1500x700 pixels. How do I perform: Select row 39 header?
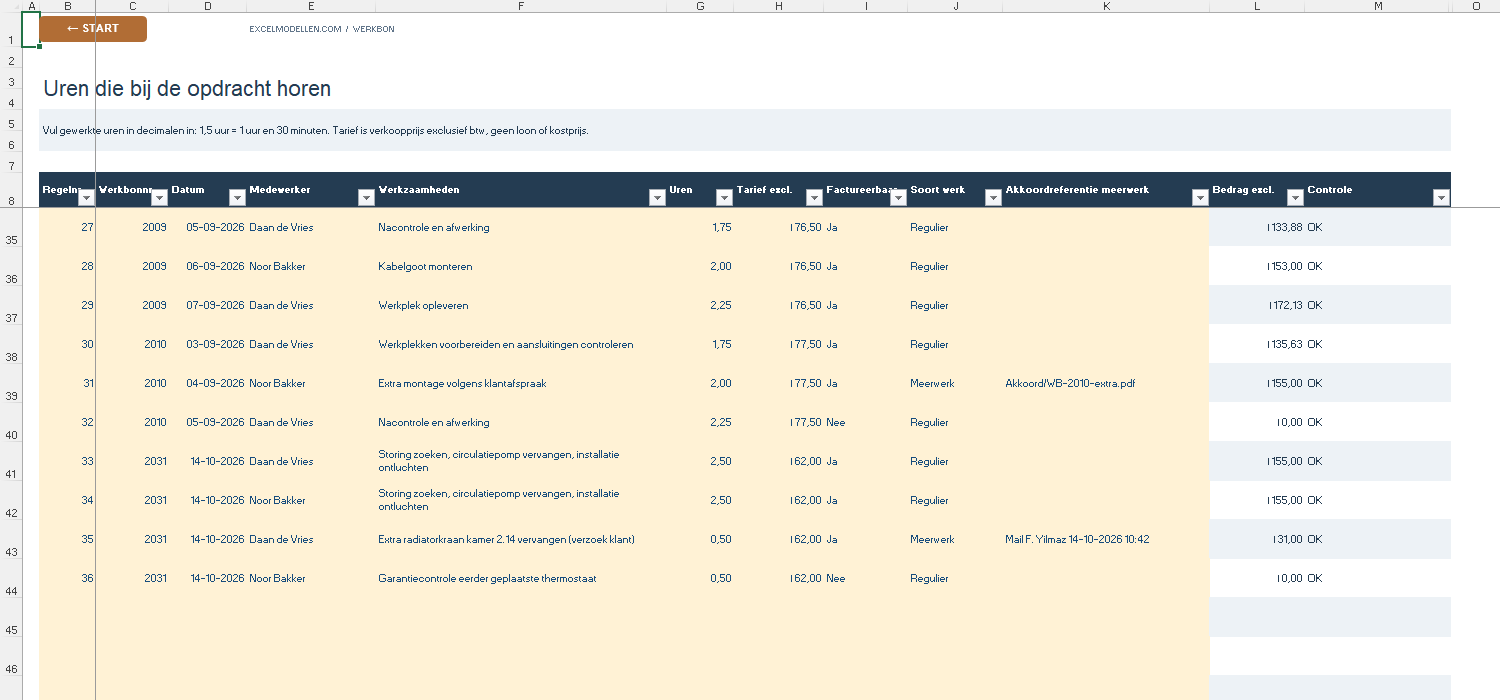click(11, 383)
